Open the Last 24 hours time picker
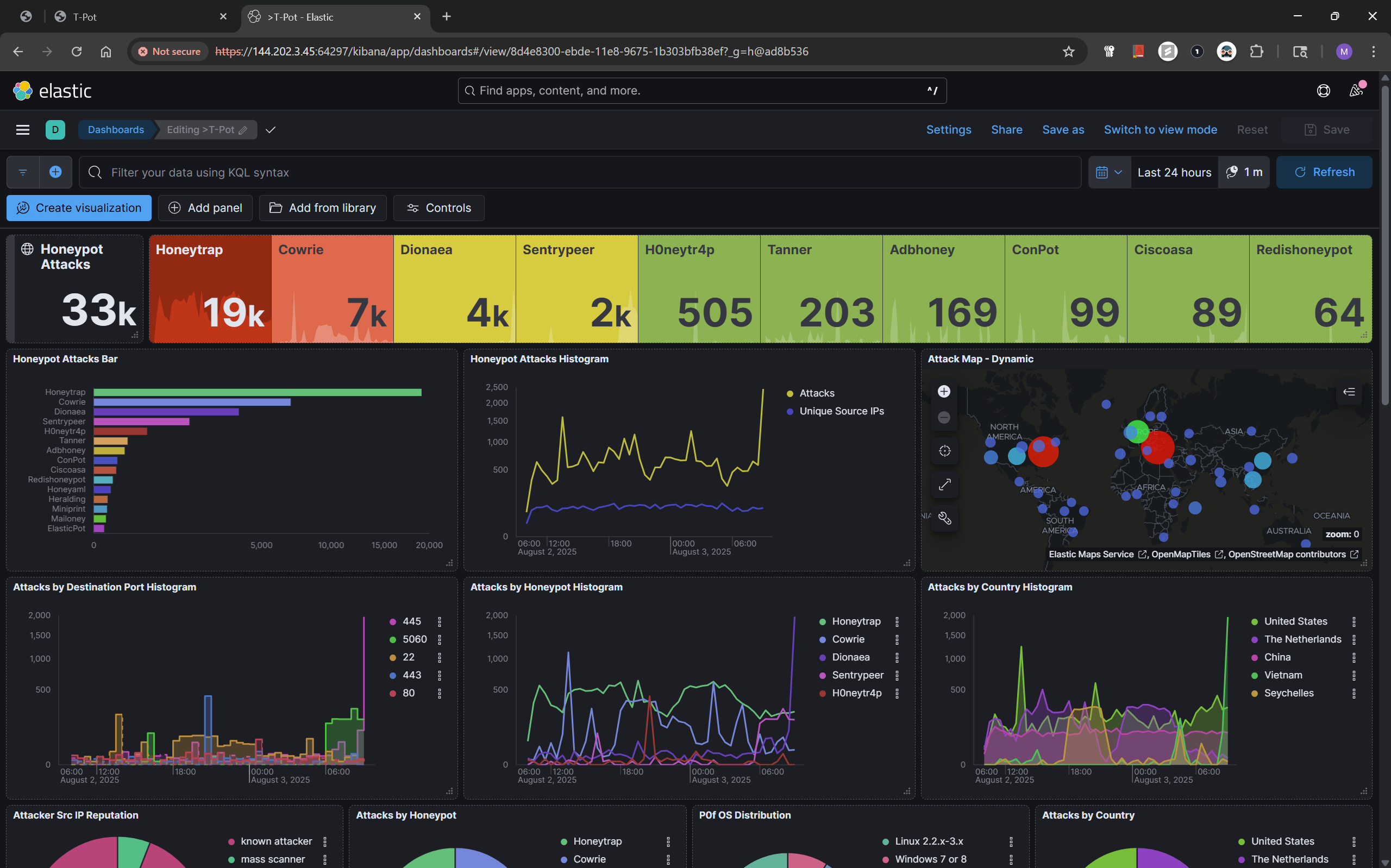Screen dimensions: 1391x868 pyautogui.click(x=1174, y=172)
